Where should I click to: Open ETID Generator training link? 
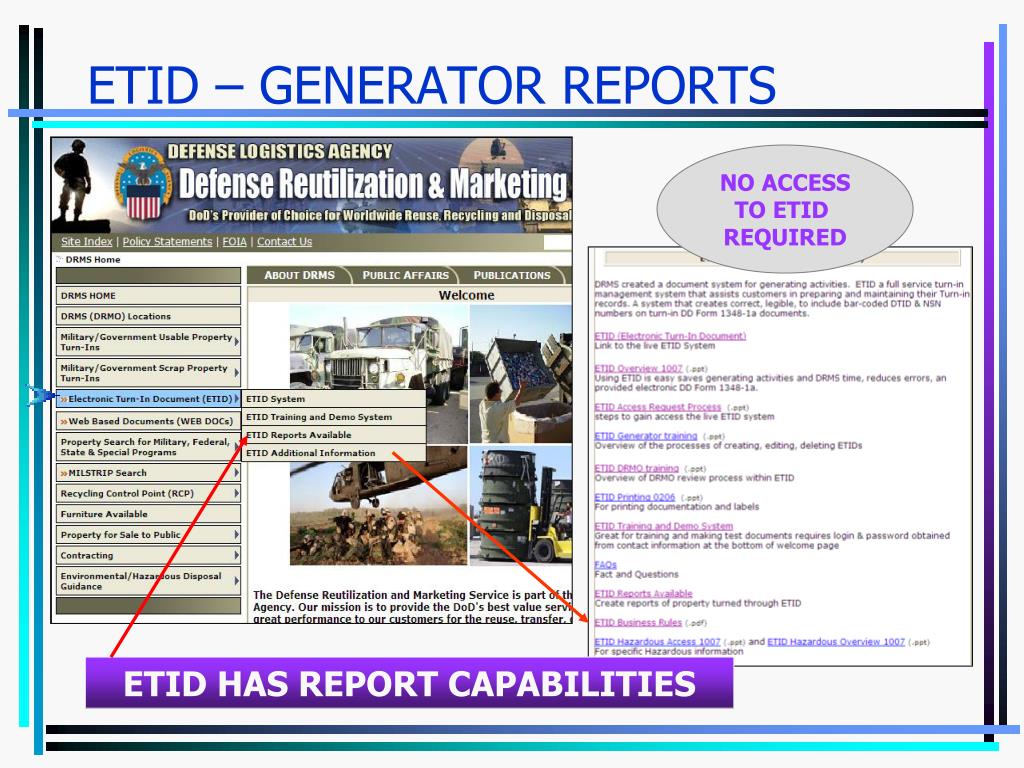[646, 436]
